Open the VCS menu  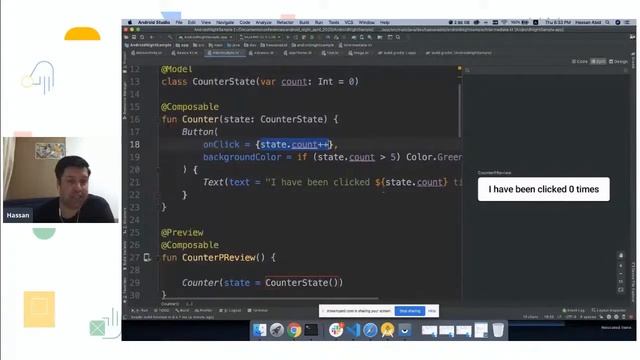[x=349, y=22]
